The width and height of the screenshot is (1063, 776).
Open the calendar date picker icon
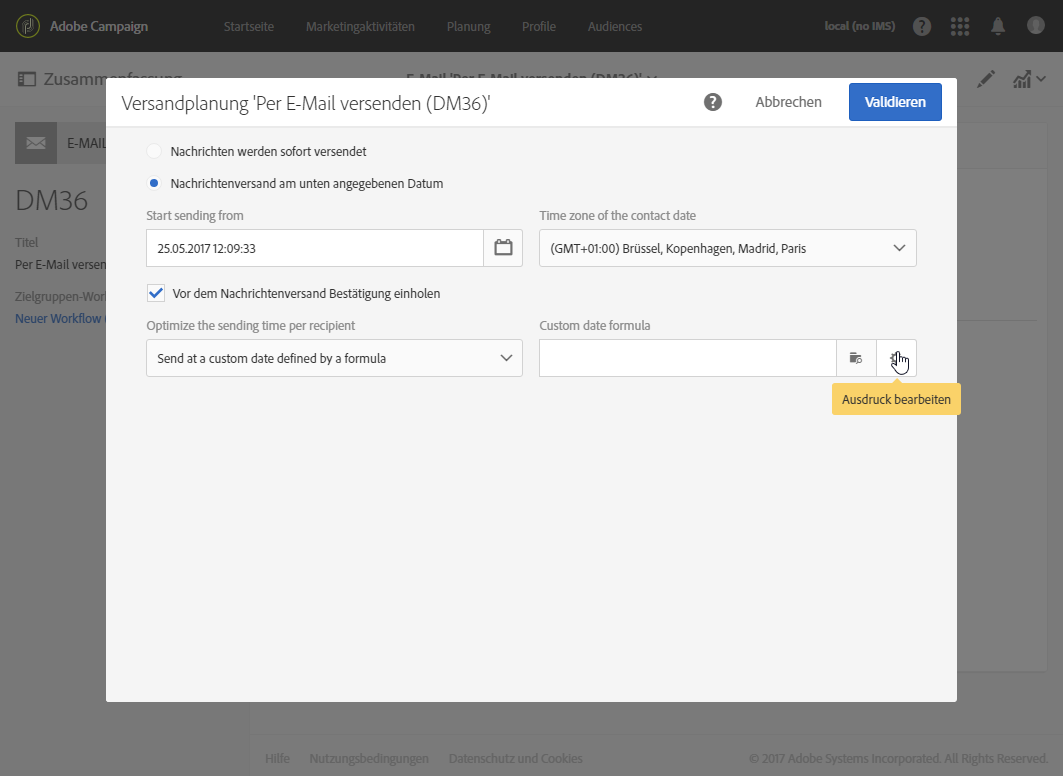click(x=503, y=248)
